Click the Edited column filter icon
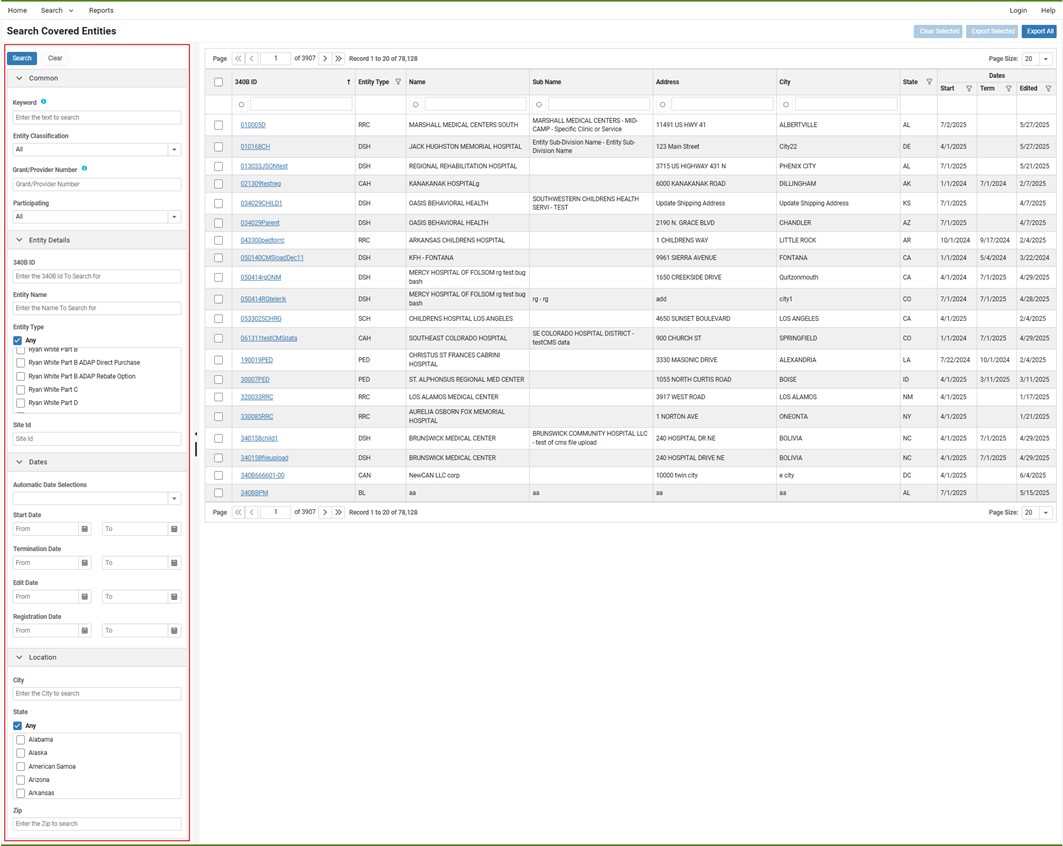Viewport: 1063px width, 846px height. [1048, 89]
